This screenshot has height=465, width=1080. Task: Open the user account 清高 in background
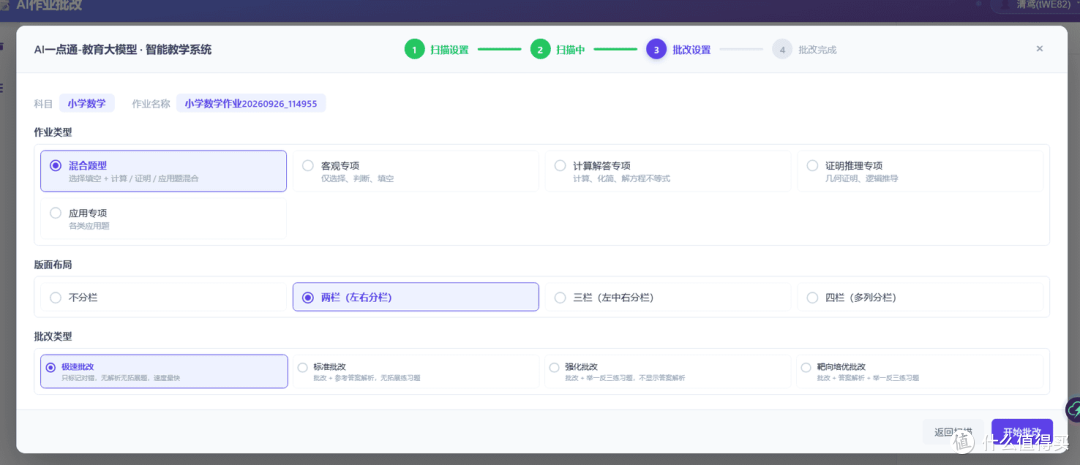click(1037, 5)
